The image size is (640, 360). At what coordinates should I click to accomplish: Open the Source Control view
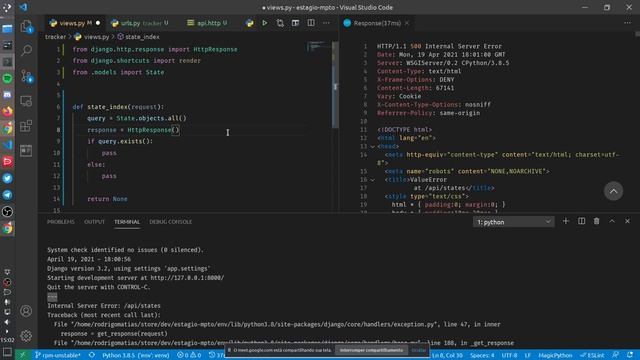click(x=26, y=76)
